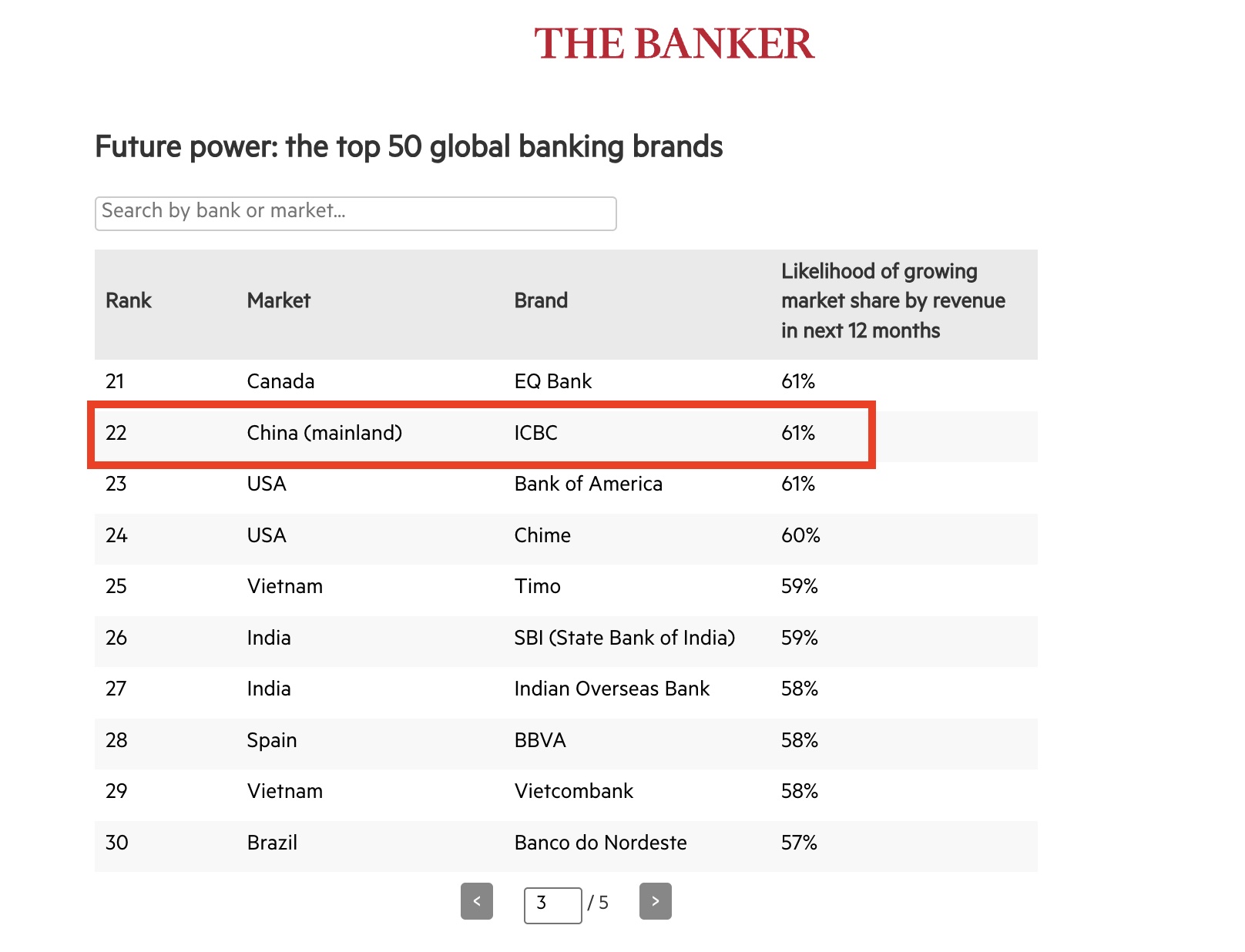The height and width of the screenshot is (952, 1245).
Task: Click the Market column header
Action: point(279,300)
